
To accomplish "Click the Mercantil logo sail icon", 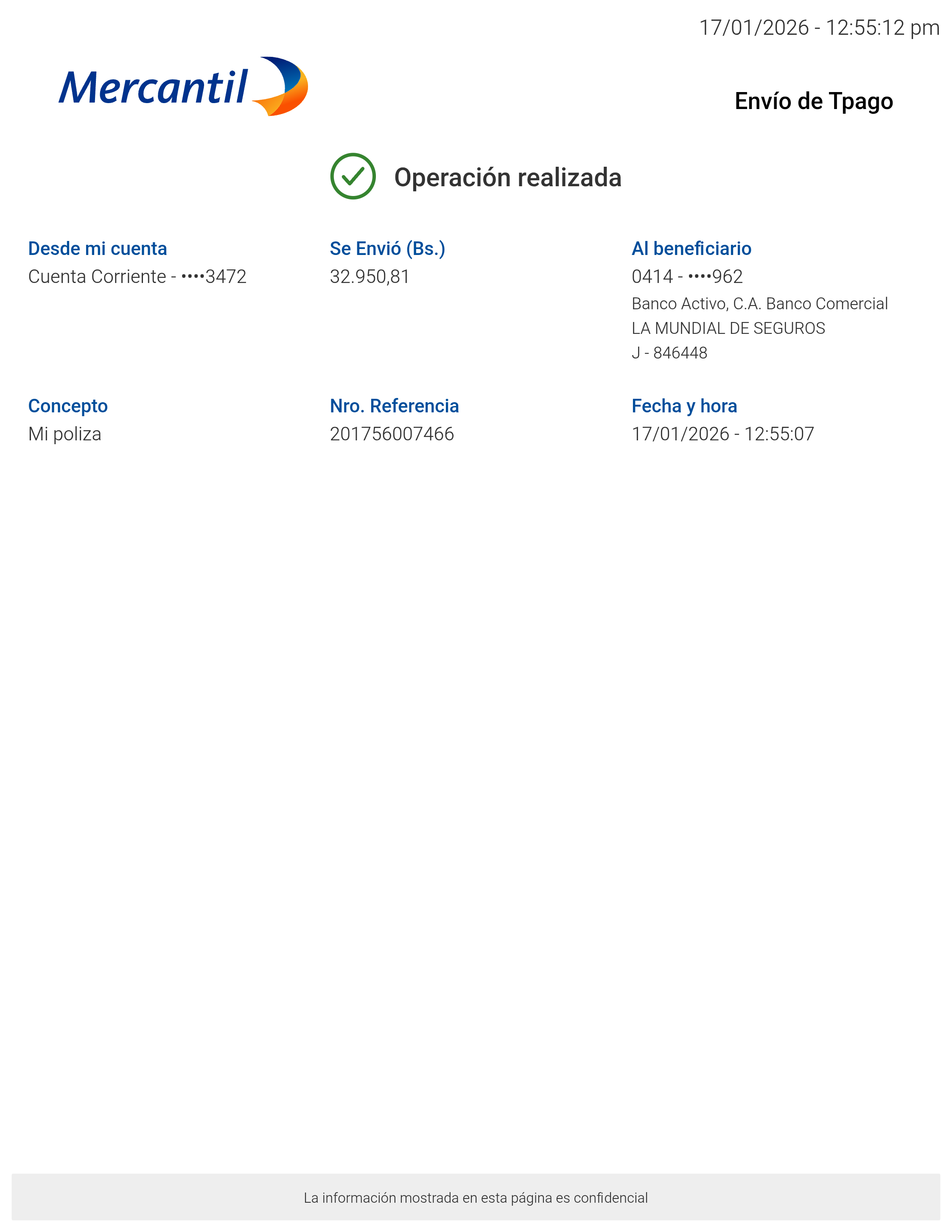I will tap(283, 86).
